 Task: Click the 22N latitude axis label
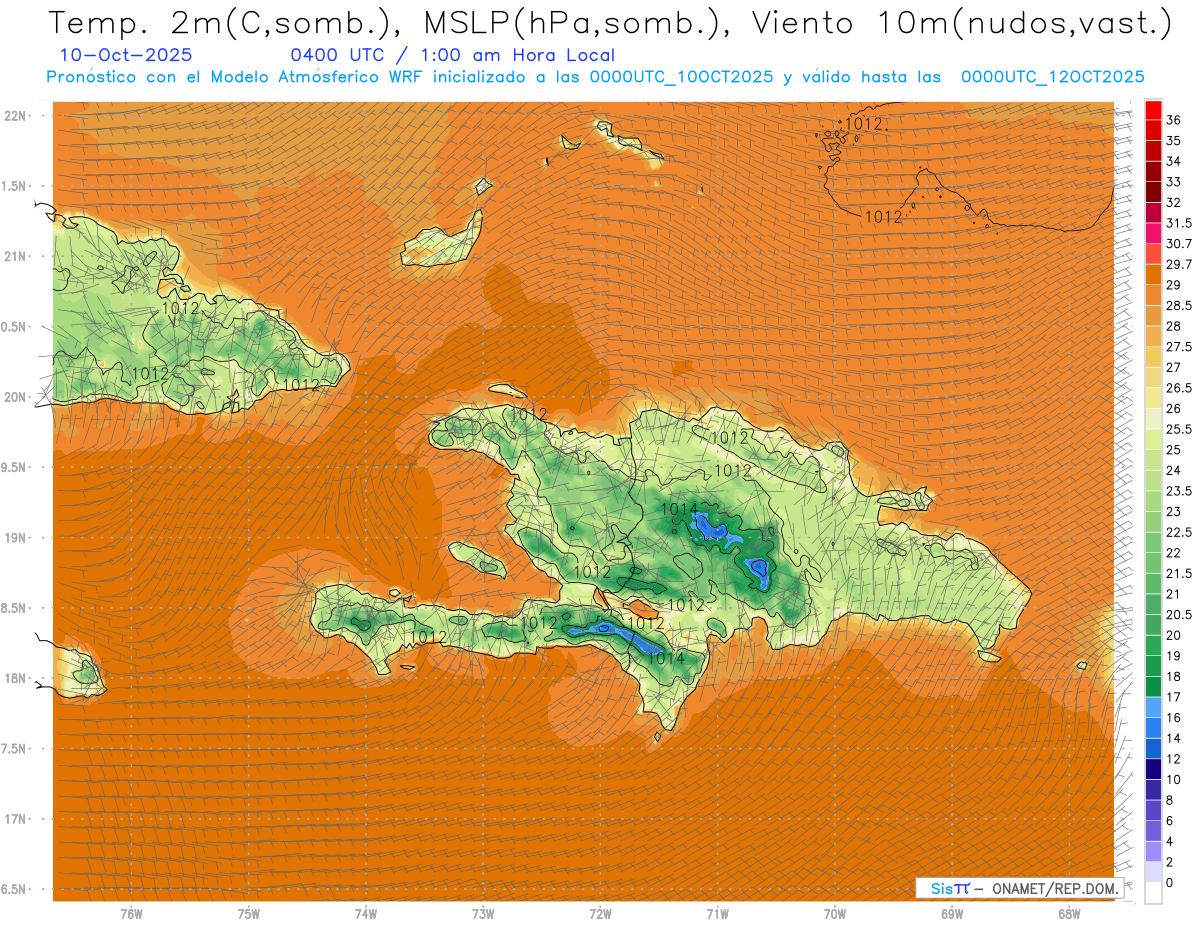tap(17, 116)
